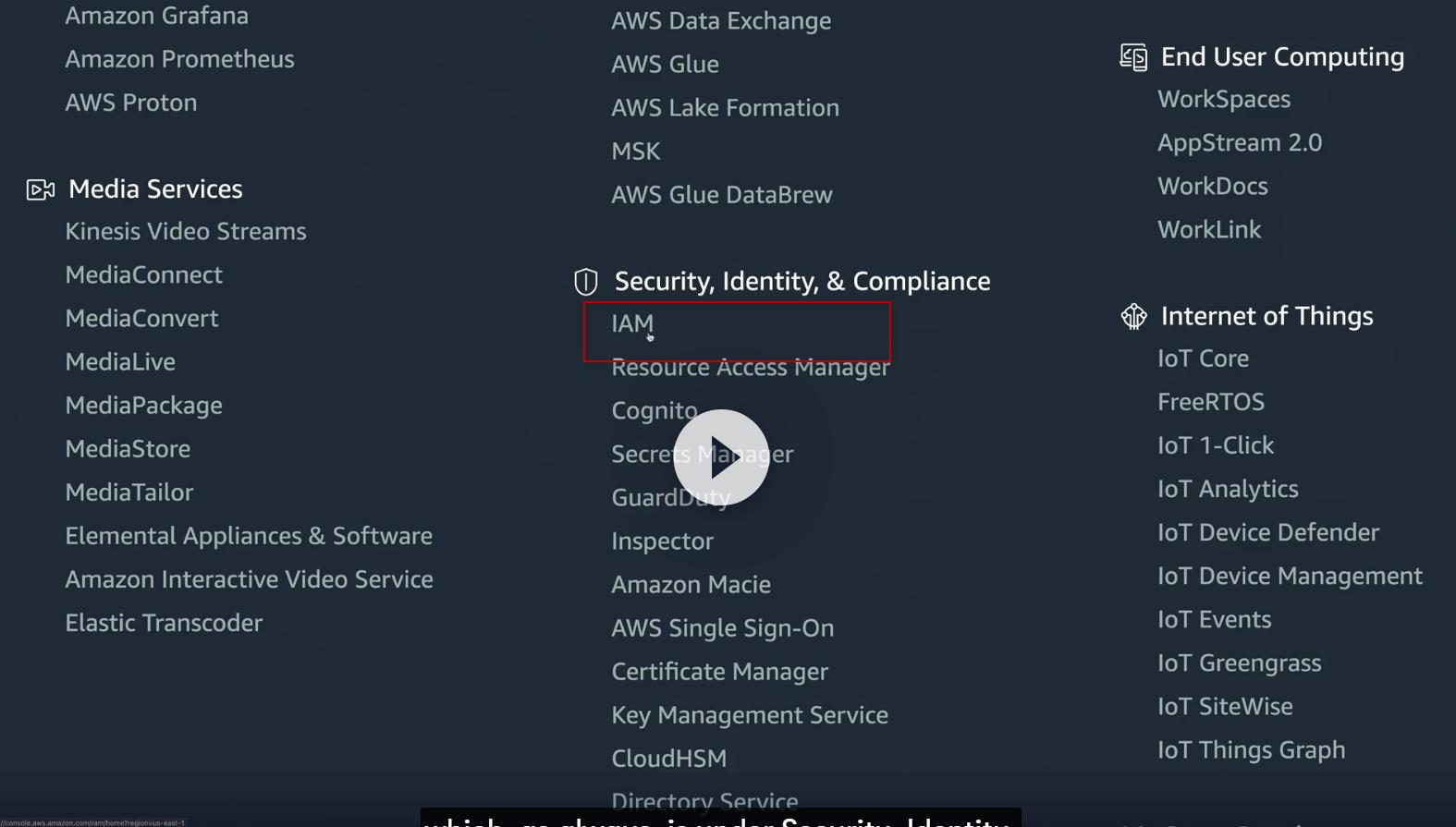Open WorkSpaces service
Image resolution: width=1456 pixels, height=827 pixels.
coord(1223,100)
